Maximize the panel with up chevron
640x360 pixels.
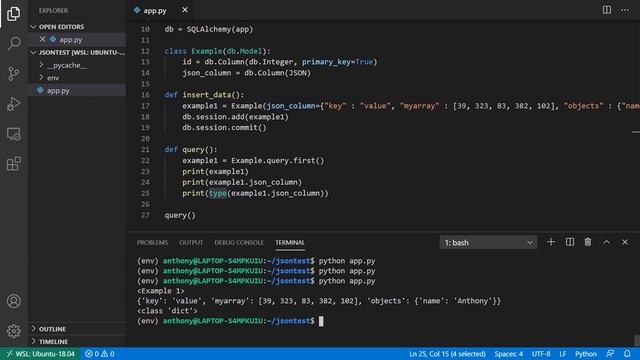tap(607, 242)
